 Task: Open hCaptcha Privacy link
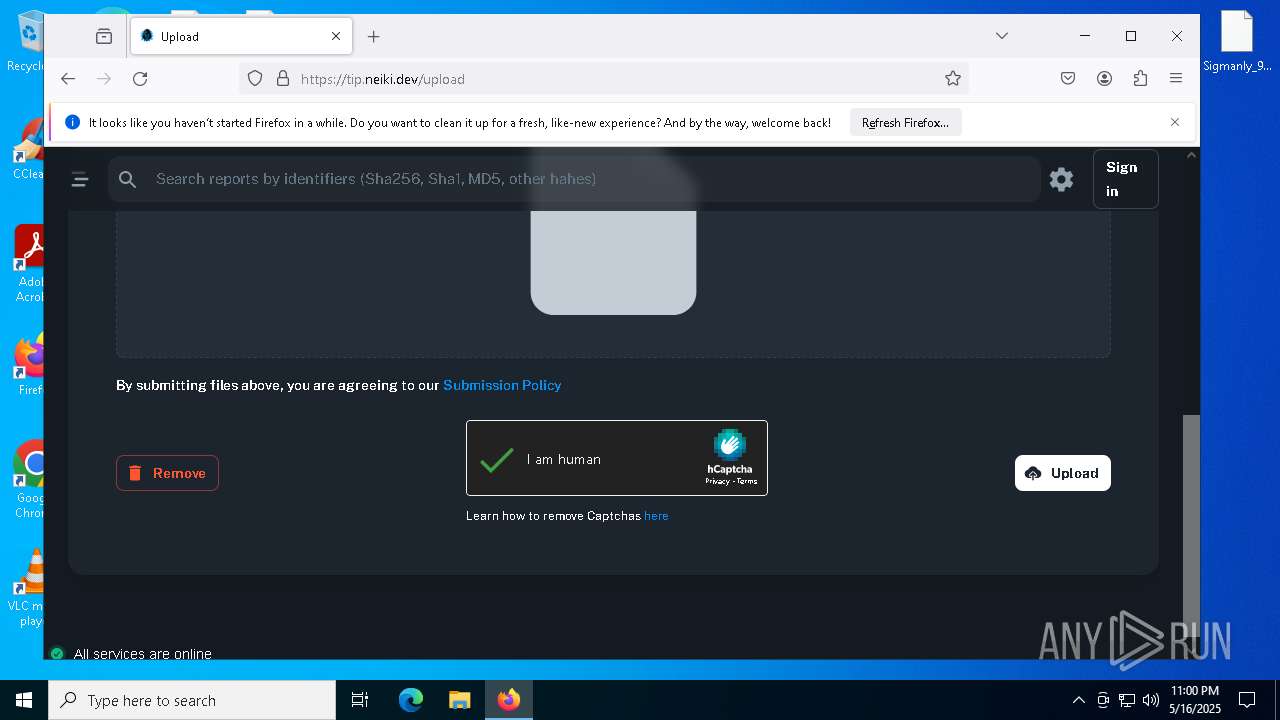pyautogui.click(x=717, y=482)
